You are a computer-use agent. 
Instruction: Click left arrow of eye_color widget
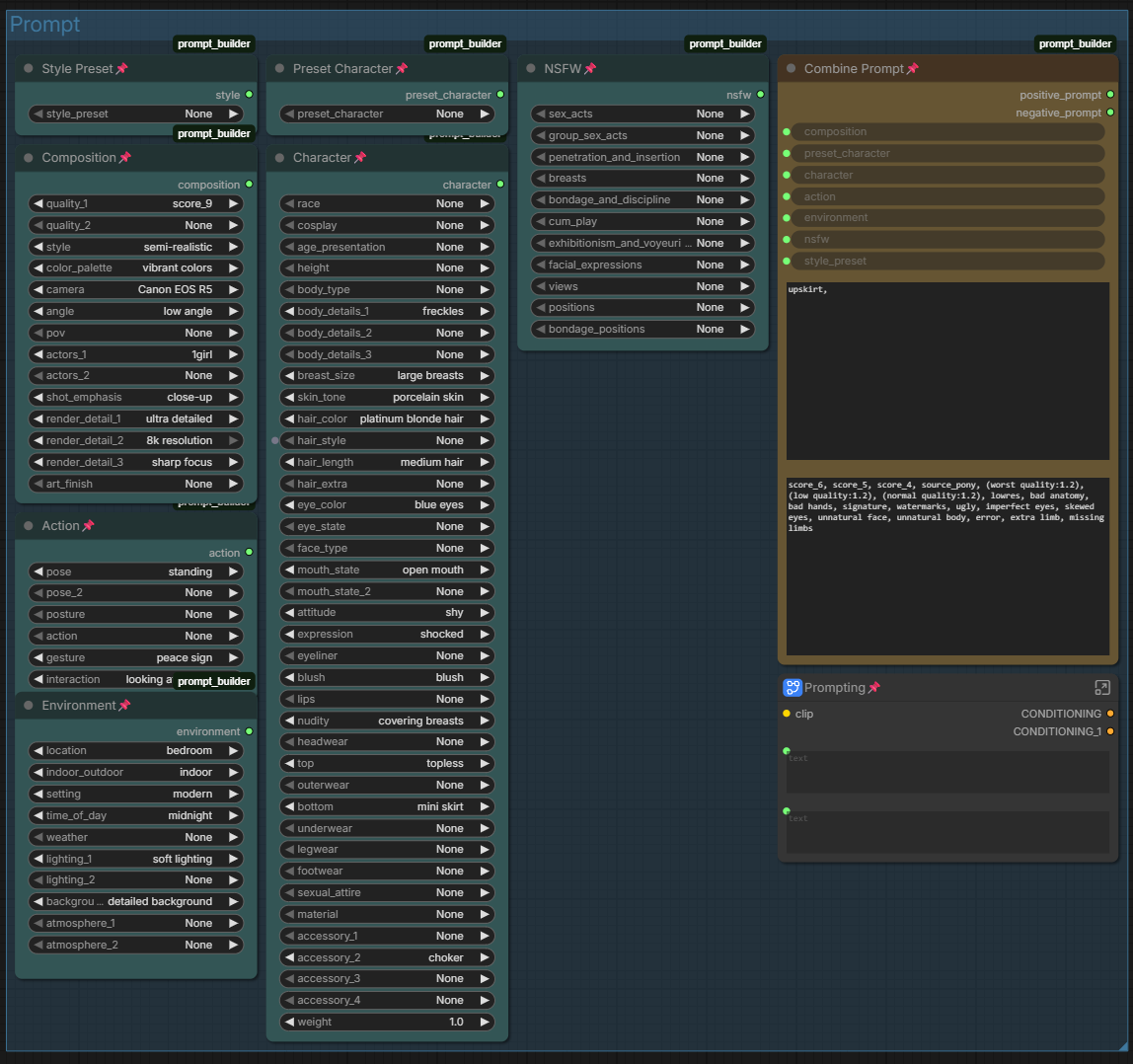(289, 505)
